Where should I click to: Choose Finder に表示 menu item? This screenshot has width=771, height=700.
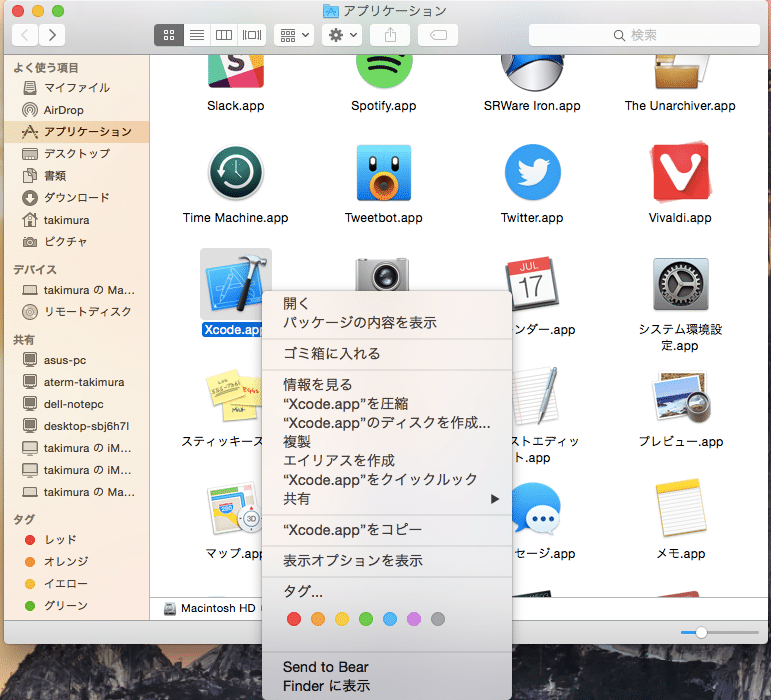click(x=387, y=686)
